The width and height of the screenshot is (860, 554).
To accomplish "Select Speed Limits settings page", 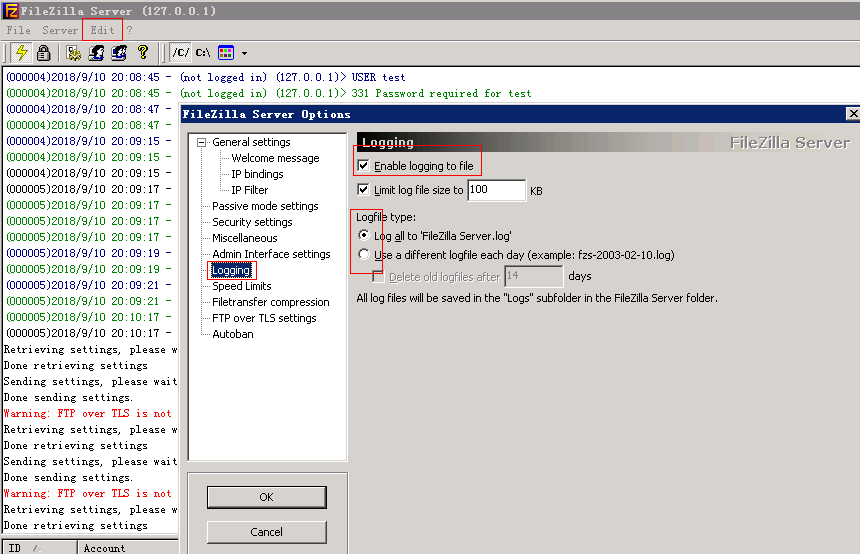I will click(242, 286).
